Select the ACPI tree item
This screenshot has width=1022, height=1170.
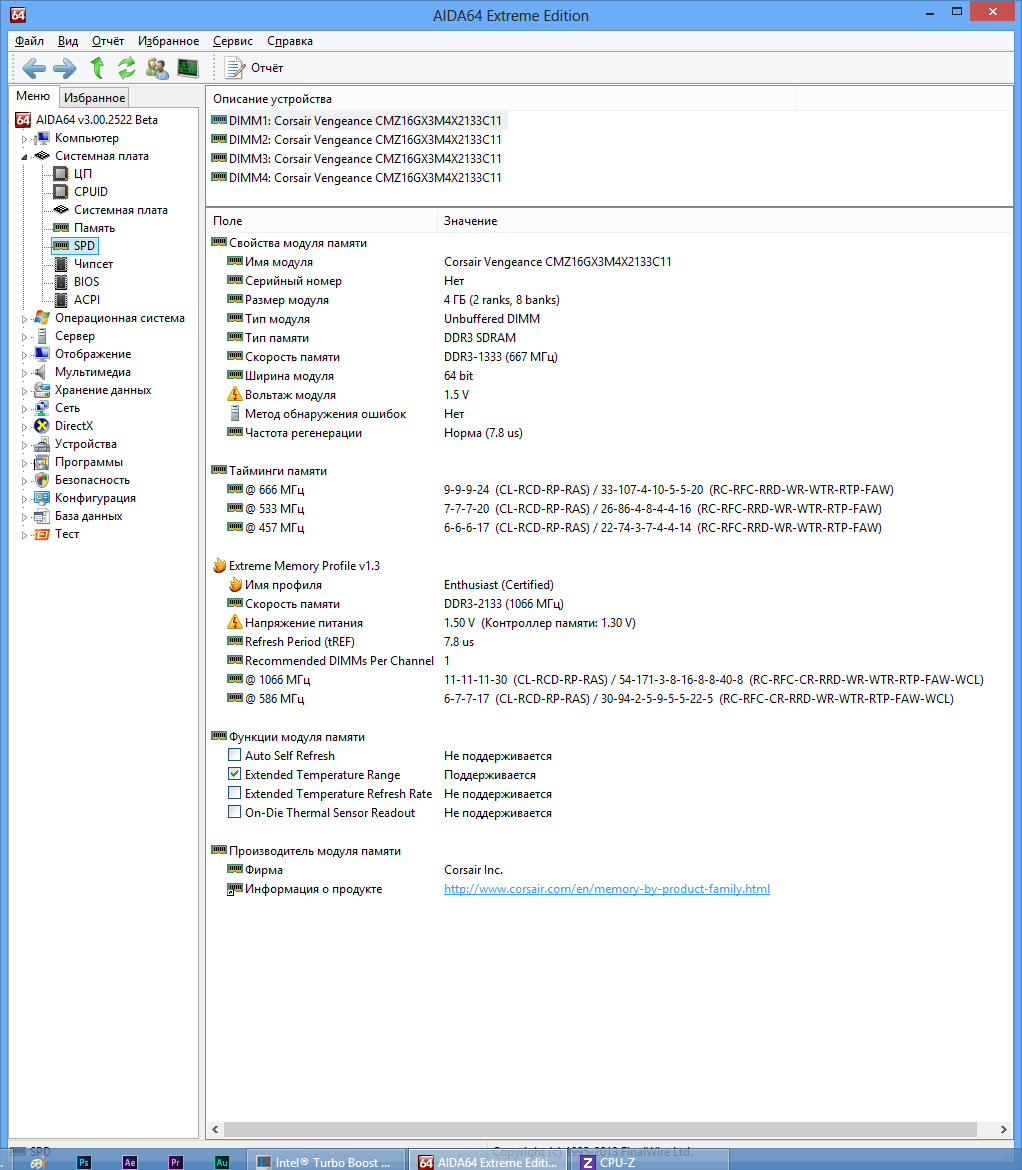click(x=87, y=299)
